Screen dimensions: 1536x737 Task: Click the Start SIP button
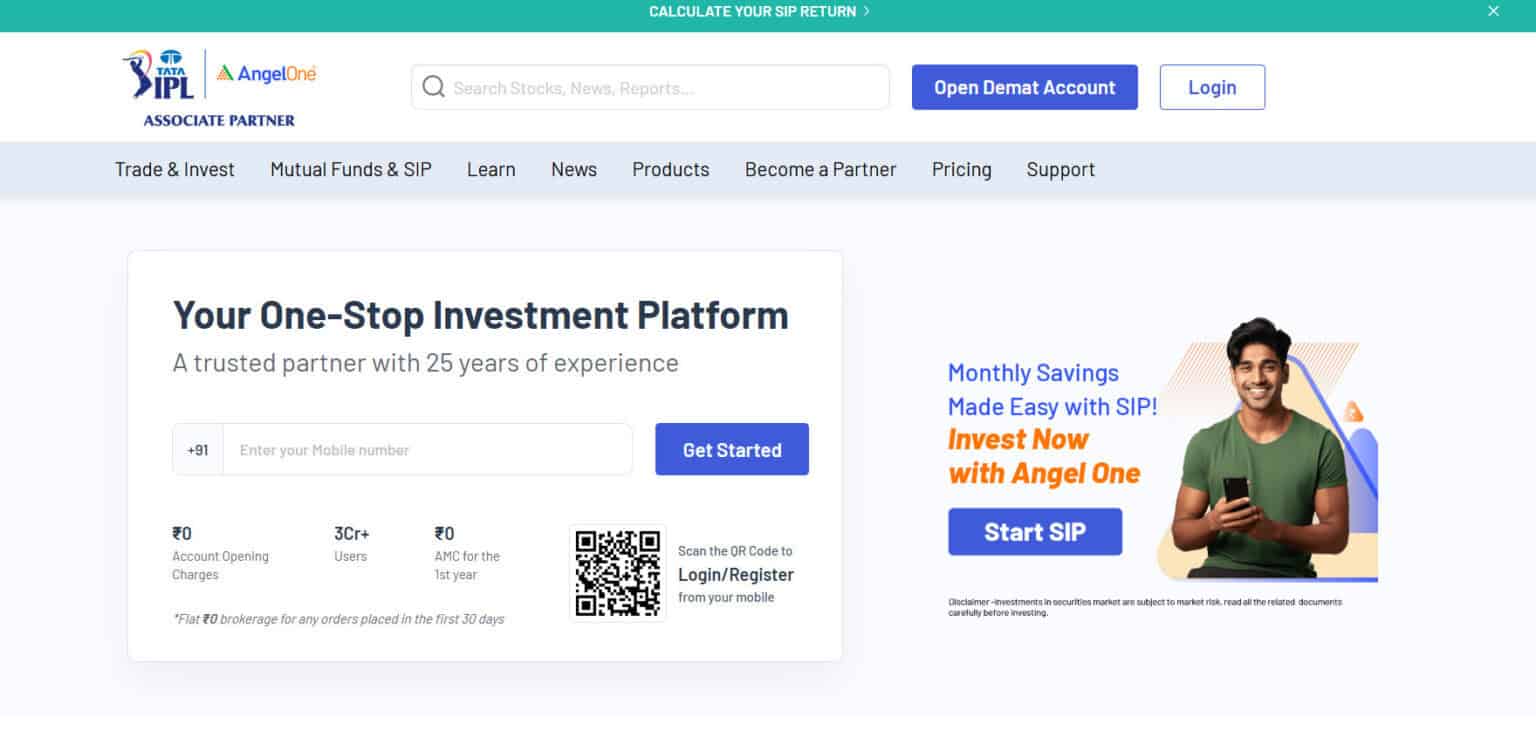1034,531
